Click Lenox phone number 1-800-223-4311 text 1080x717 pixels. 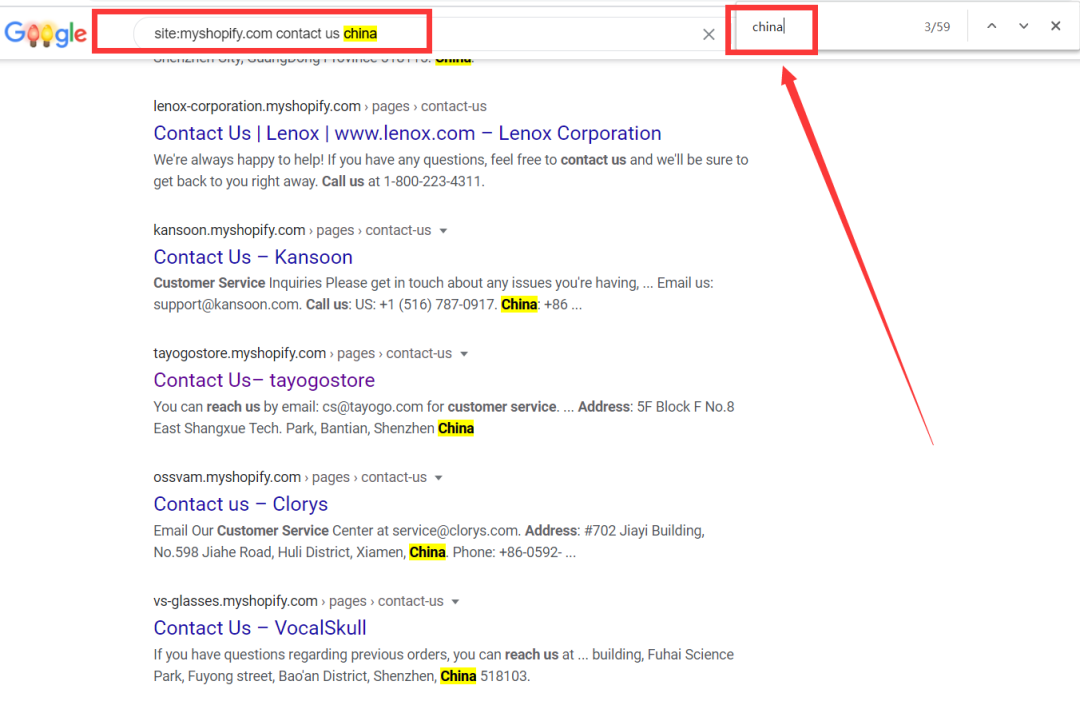(433, 182)
